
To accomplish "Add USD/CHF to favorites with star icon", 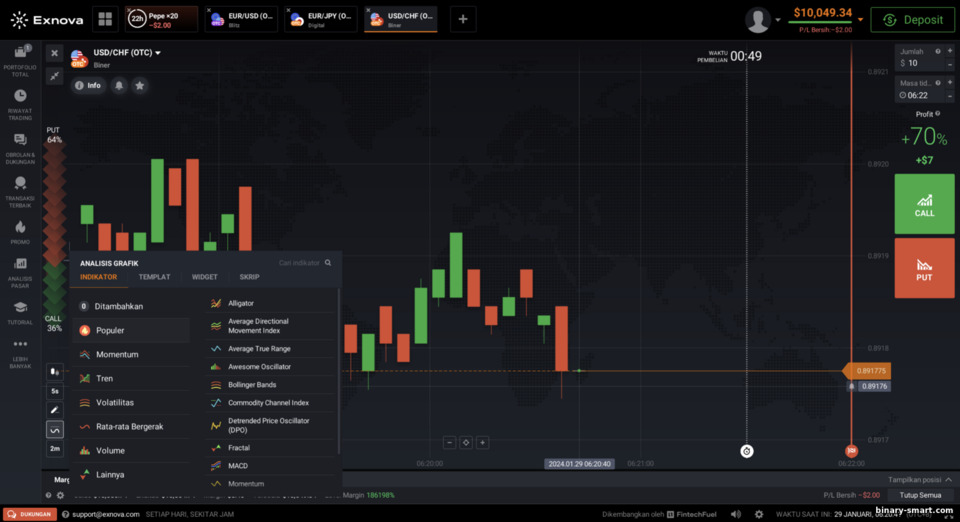I will click(140, 86).
